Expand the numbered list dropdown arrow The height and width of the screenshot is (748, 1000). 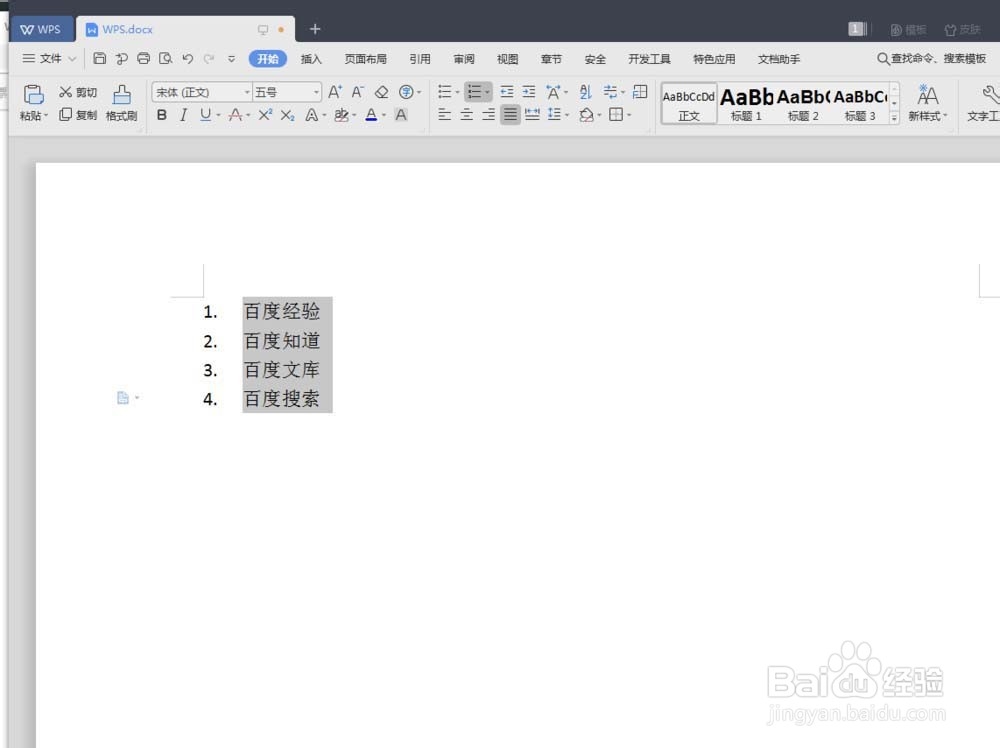click(487, 92)
